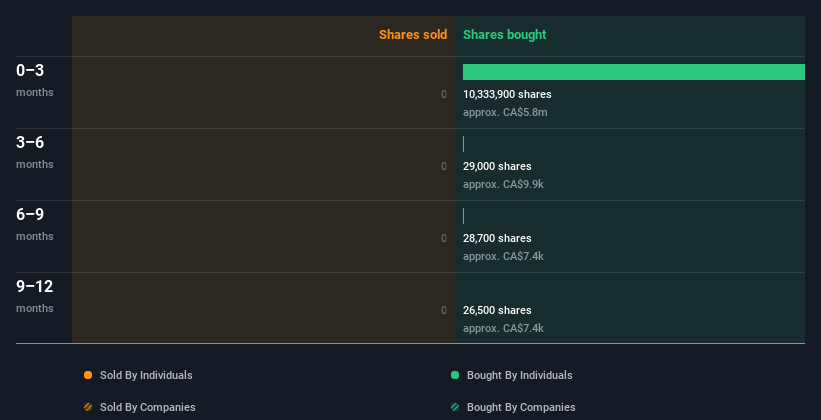The image size is (821, 420).
Task: Click the thin 3–6 months bought bar
Action: [463, 144]
